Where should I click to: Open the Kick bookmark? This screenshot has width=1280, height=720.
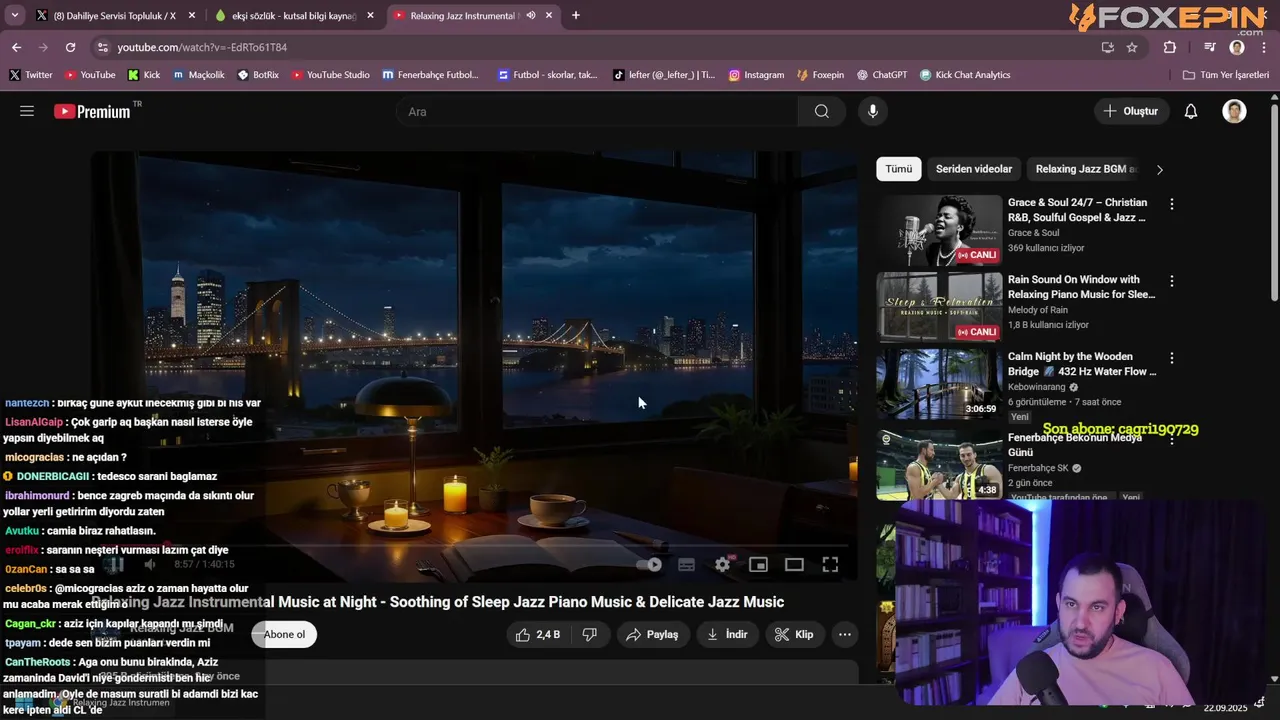144,75
